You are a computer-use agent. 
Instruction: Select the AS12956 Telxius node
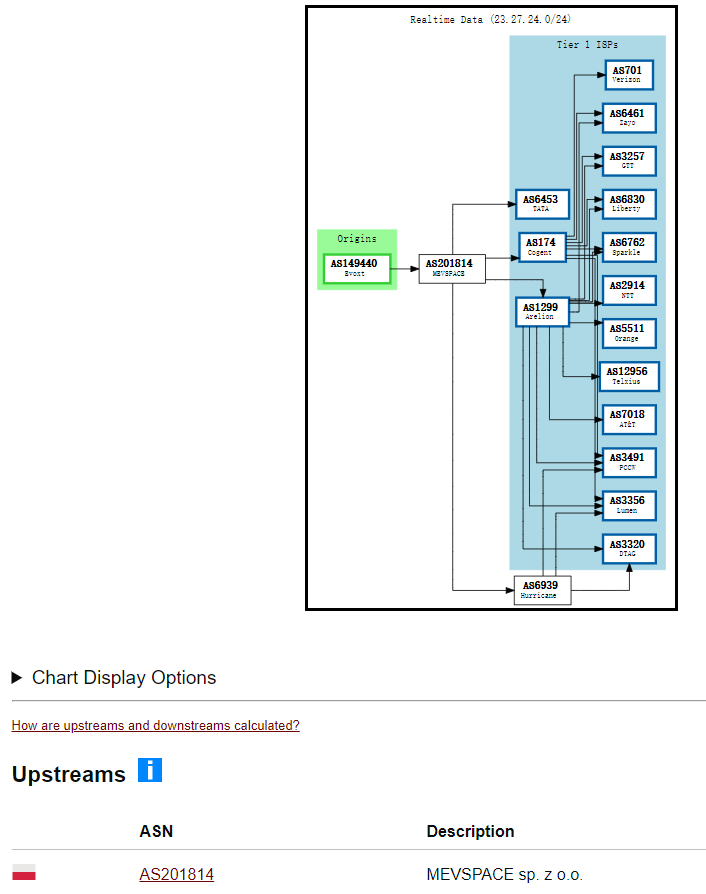[629, 376]
